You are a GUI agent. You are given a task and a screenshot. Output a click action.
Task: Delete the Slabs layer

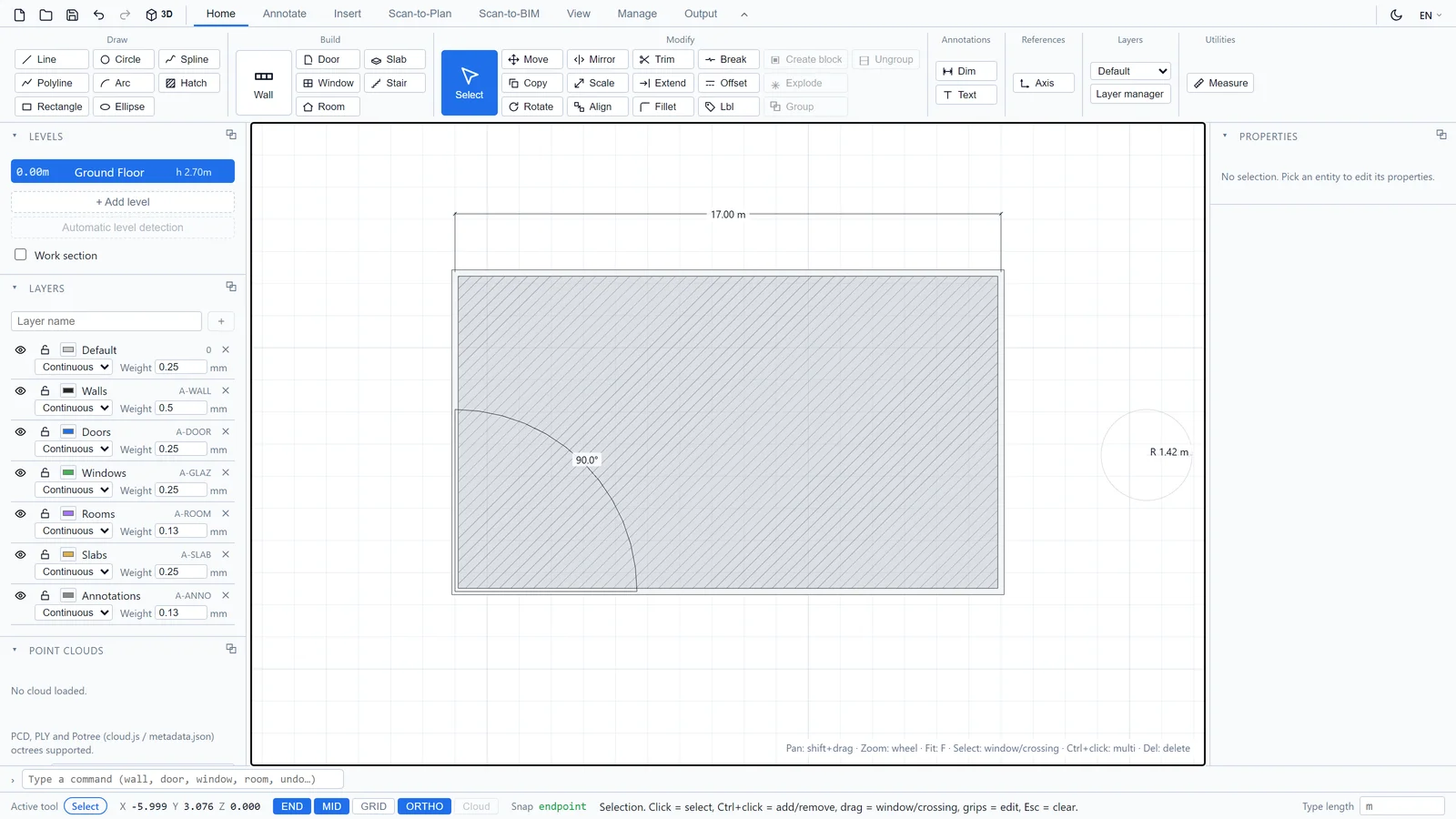pyautogui.click(x=226, y=554)
